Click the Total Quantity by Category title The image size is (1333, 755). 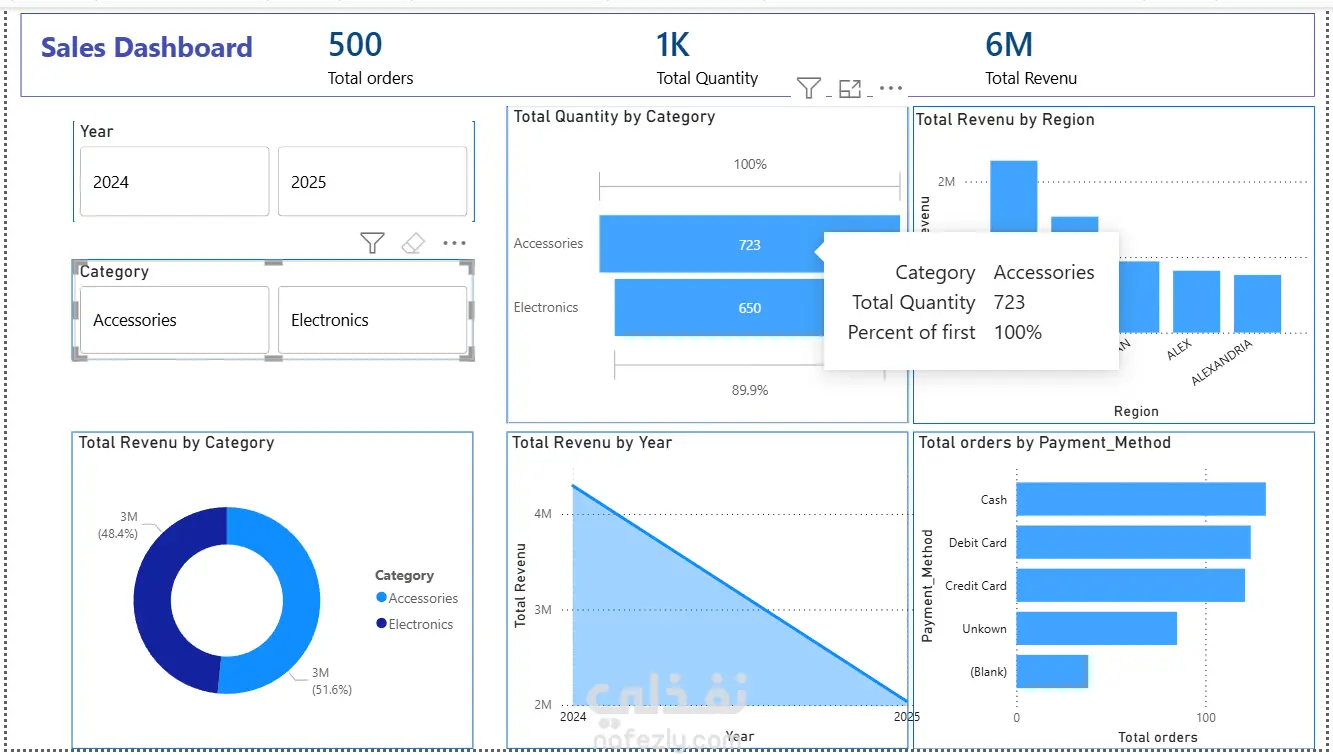click(x=614, y=117)
